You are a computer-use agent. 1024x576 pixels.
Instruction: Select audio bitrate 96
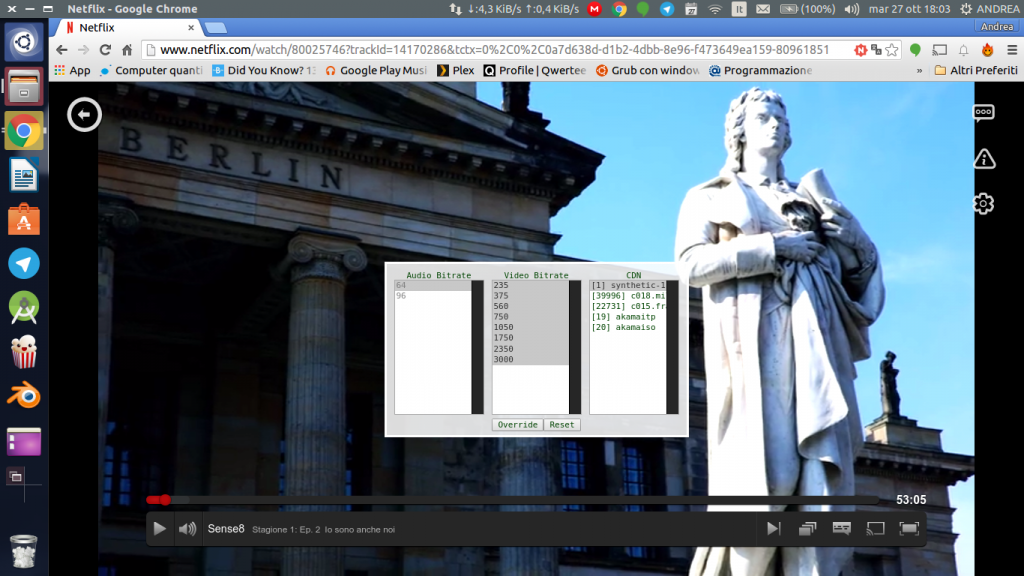pyautogui.click(x=433, y=296)
